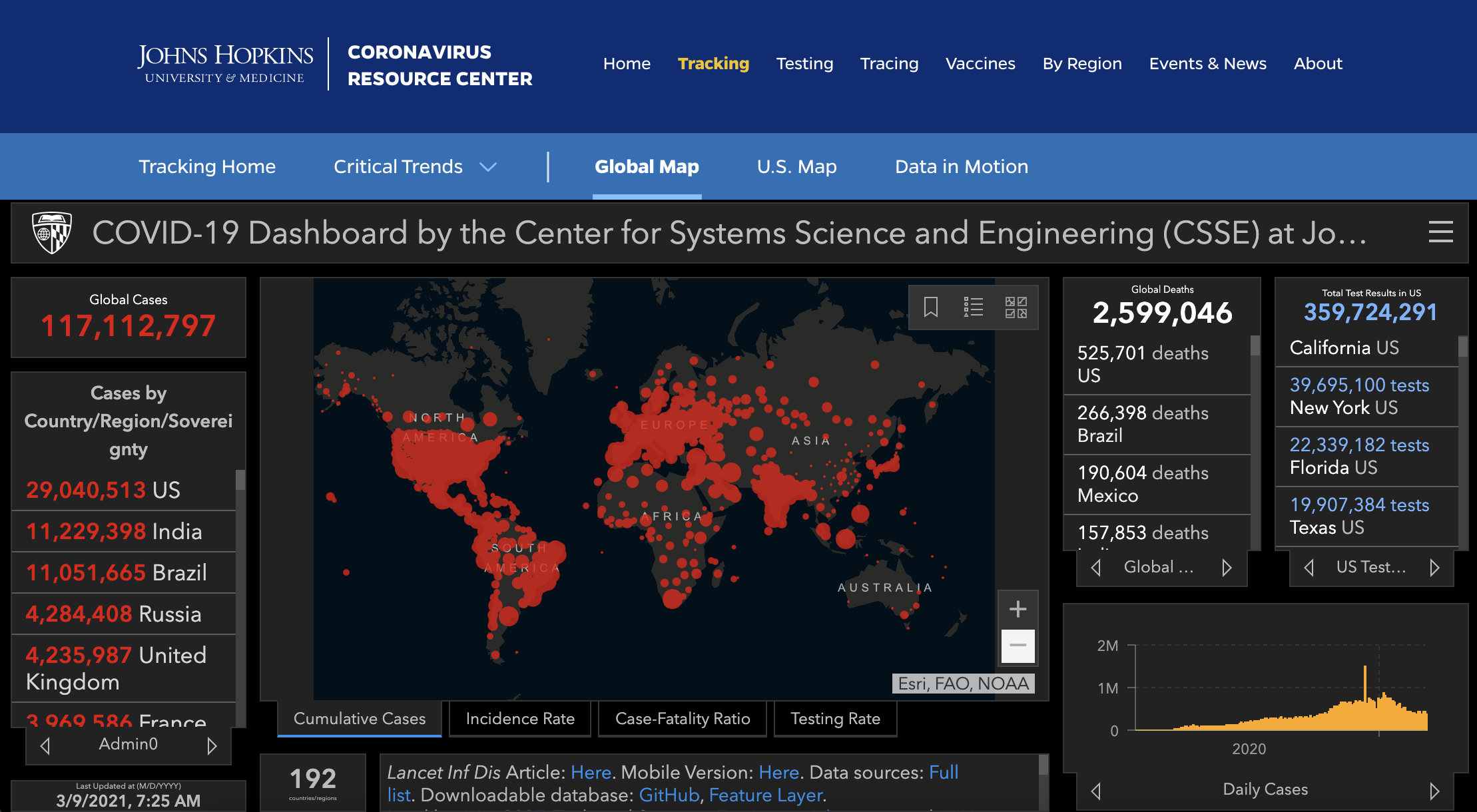Image resolution: width=1477 pixels, height=812 pixels.
Task: Open the map legend list icon
Action: (x=973, y=307)
